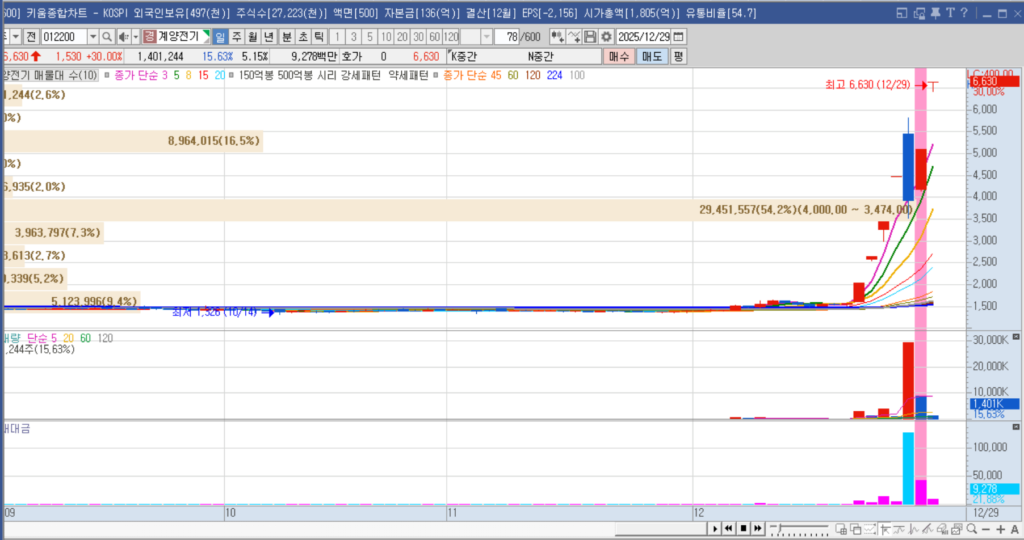Click the zoom out minus icon

[985, 528]
